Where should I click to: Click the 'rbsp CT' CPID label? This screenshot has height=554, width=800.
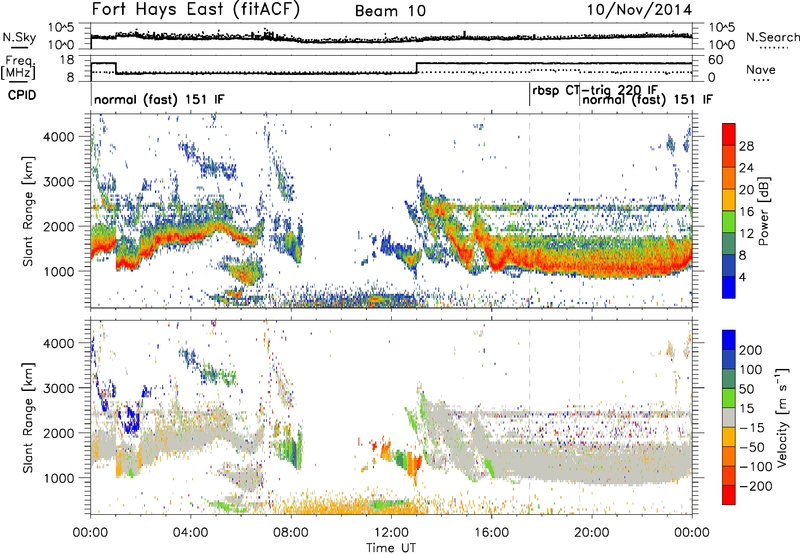pyautogui.click(x=555, y=90)
